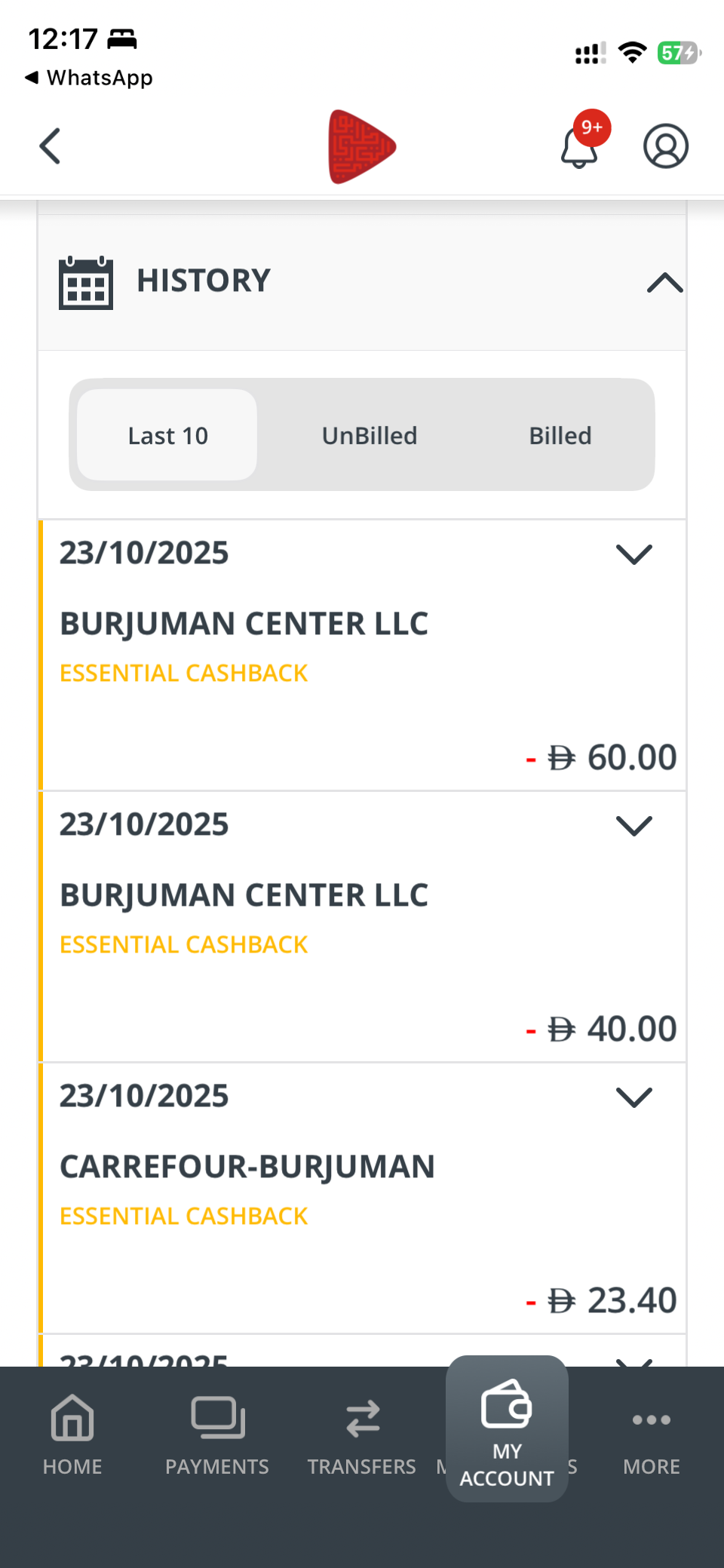Collapse the History section
Screen dimensions: 724x1568
point(664,283)
